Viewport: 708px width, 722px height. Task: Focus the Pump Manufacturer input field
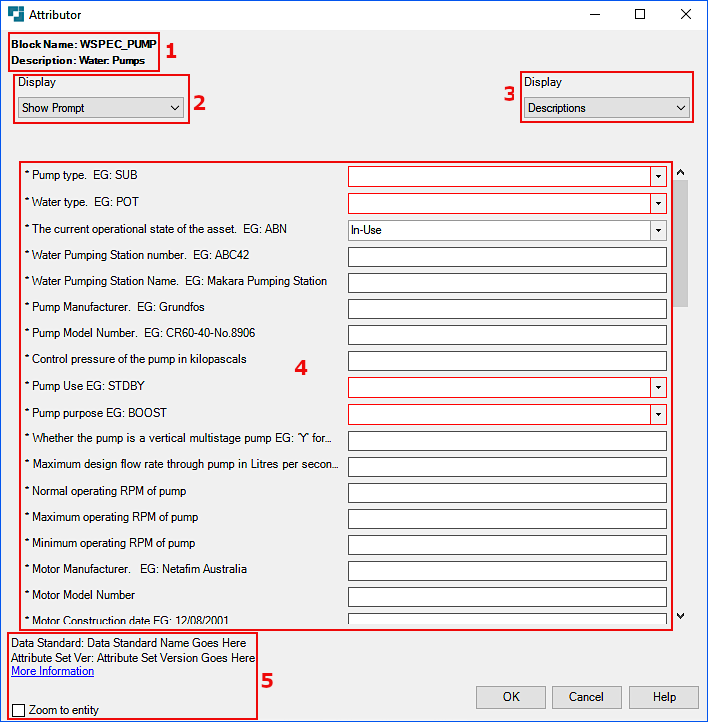[x=507, y=308]
